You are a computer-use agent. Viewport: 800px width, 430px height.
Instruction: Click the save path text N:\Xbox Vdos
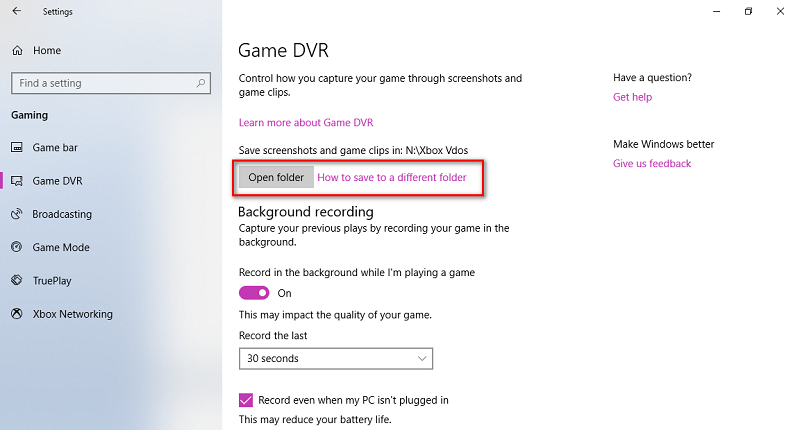pos(437,150)
